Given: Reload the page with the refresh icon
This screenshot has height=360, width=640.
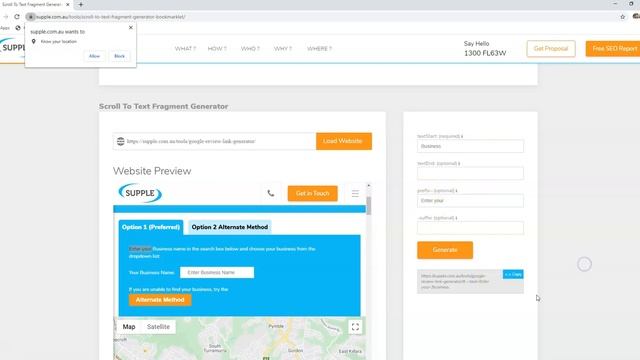Looking at the screenshot, I should pos(17,17).
